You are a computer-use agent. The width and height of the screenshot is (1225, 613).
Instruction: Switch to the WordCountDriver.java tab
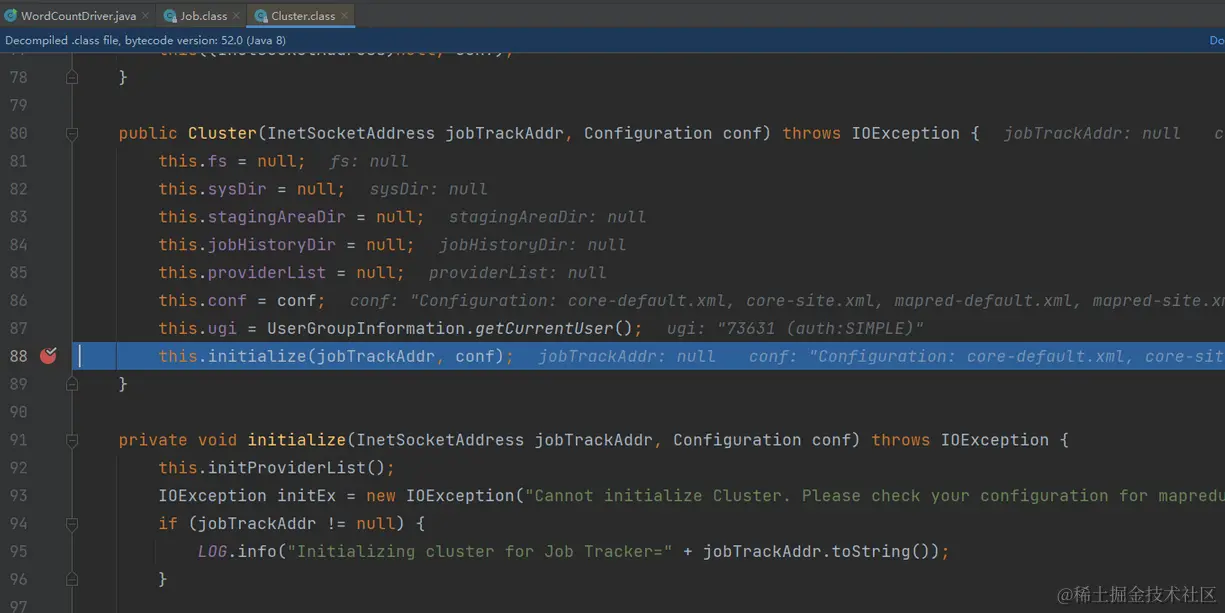pos(78,15)
